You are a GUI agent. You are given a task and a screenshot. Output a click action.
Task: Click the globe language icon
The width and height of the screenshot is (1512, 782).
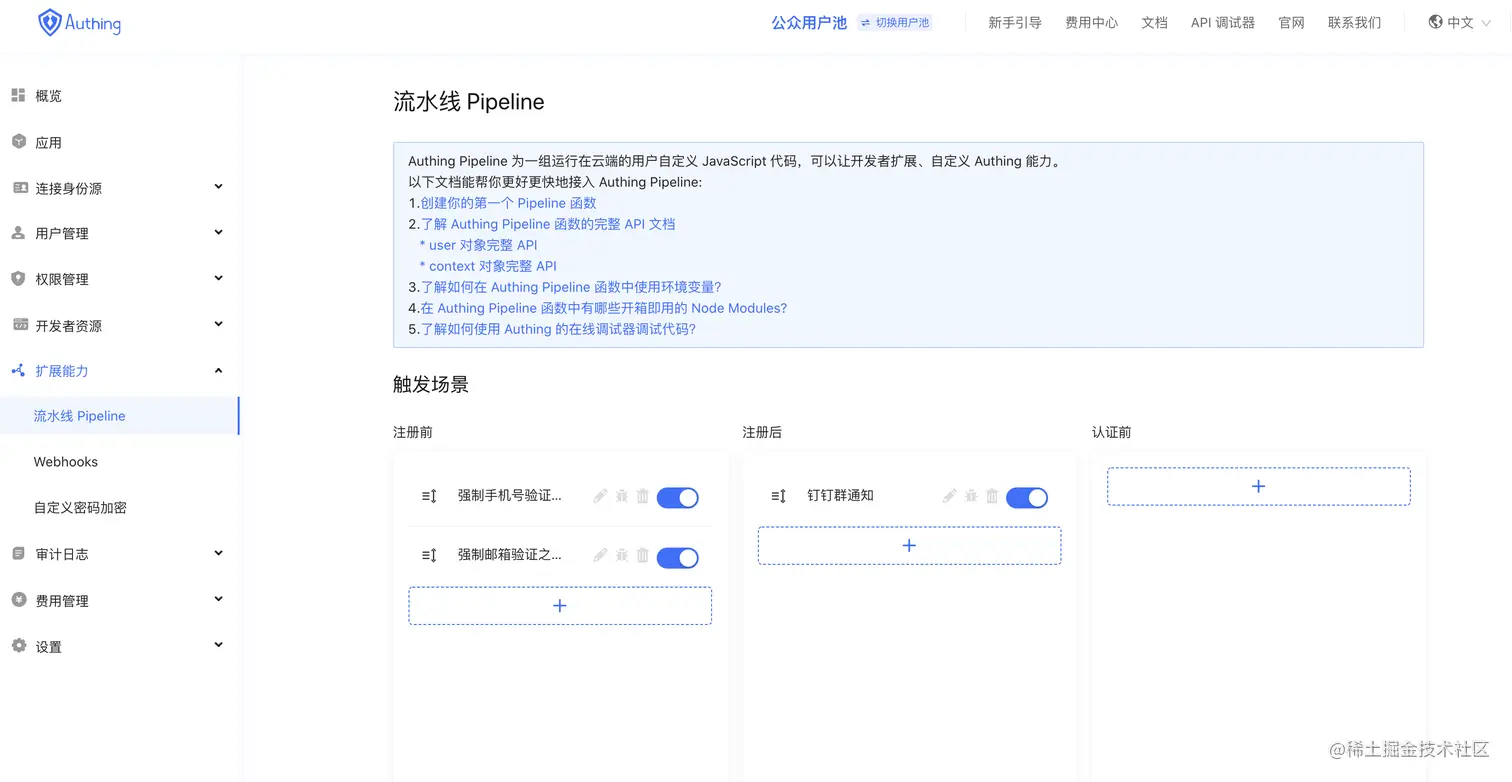point(1436,22)
